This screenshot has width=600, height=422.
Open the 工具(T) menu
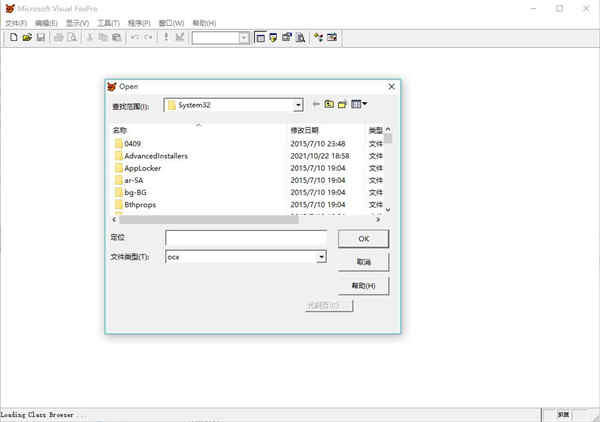[x=108, y=23]
